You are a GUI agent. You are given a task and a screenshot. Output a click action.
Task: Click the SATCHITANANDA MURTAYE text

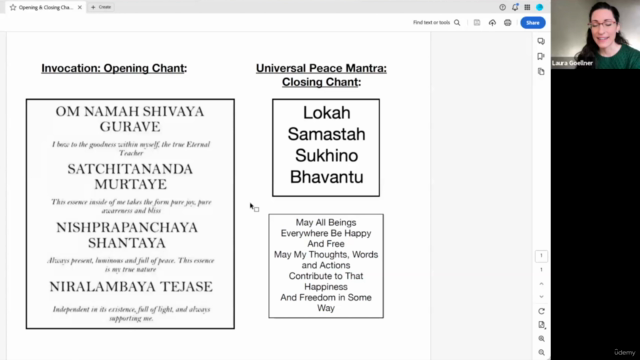point(130,176)
